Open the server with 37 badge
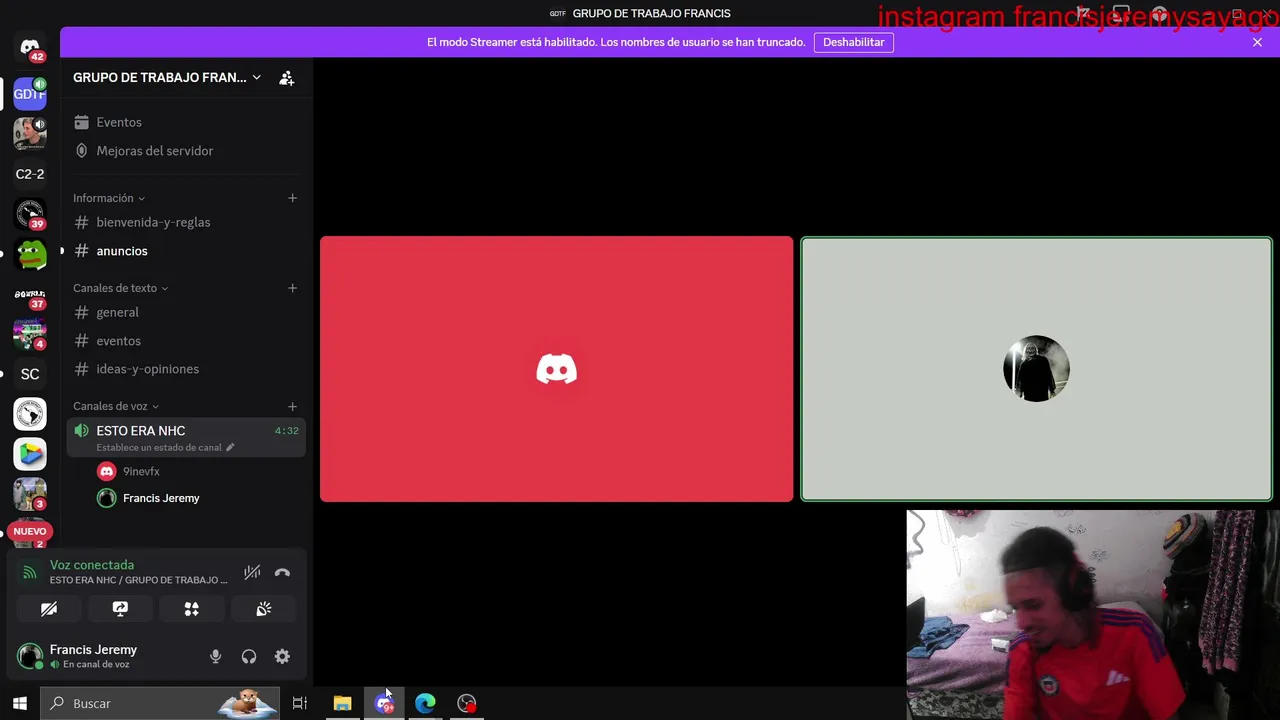This screenshot has width=1280, height=720. click(x=30, y=294)
